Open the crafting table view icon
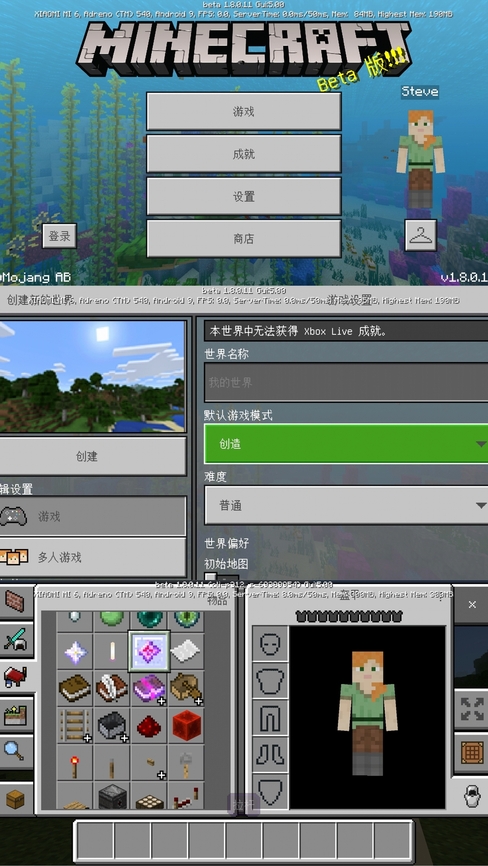 pos(472,753)
